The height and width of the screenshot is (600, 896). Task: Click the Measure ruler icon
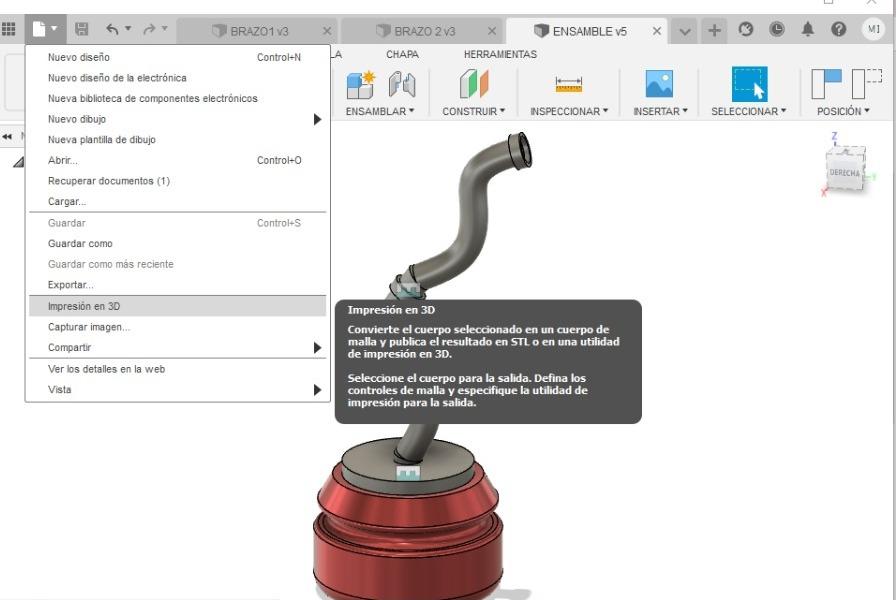[x=569, y=85]
